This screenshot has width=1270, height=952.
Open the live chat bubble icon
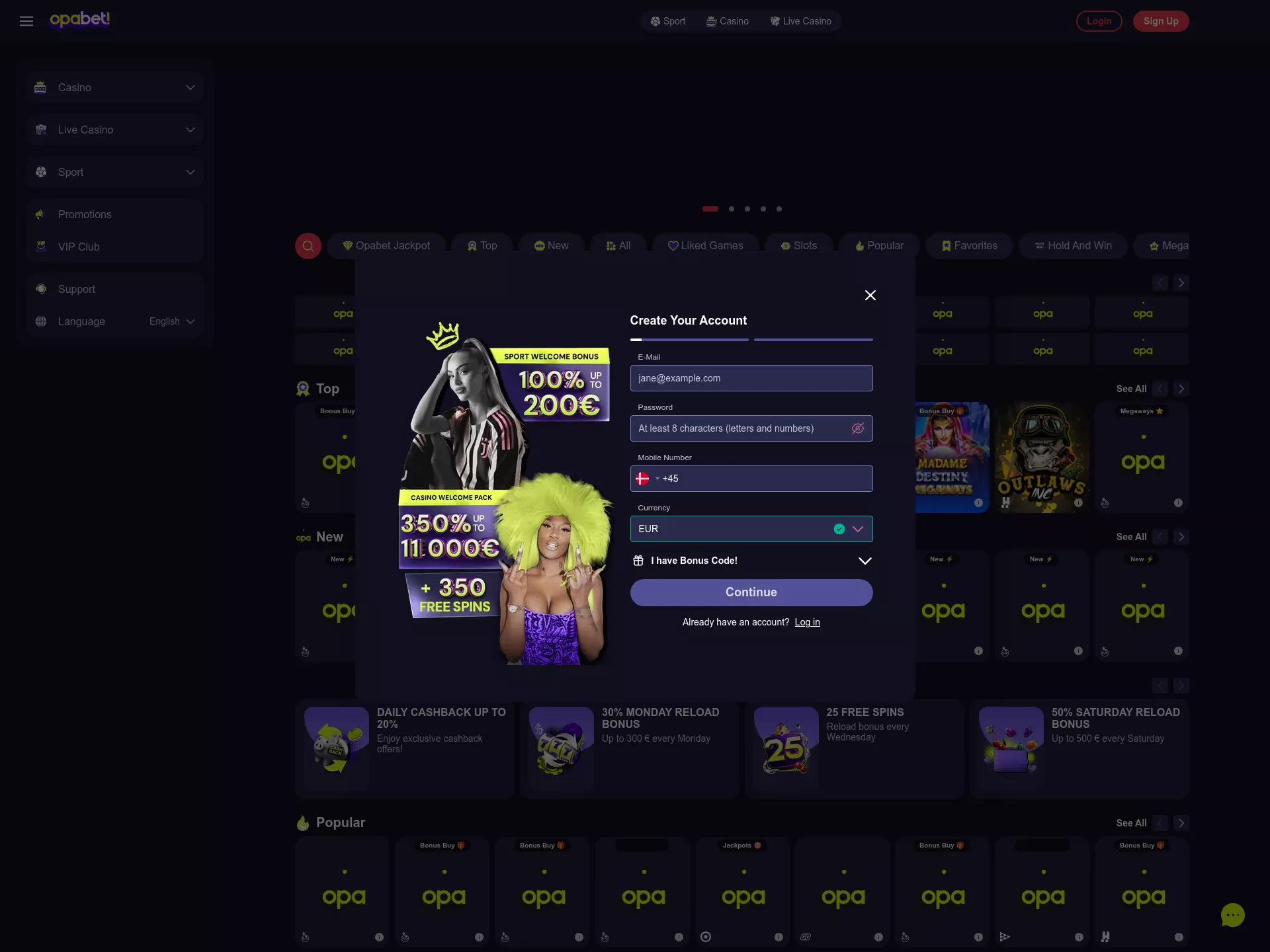pyautogui.click(x=1232, y=916)
